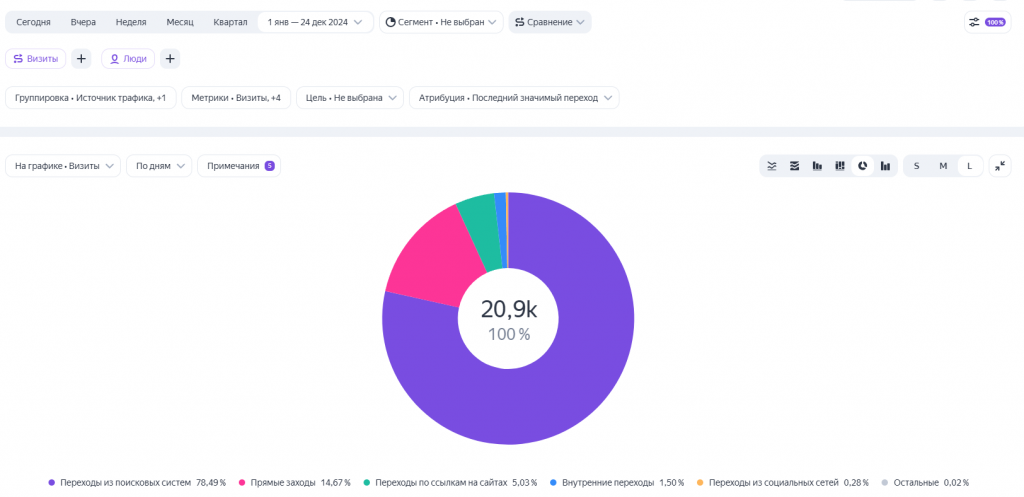Viewport: 1024px width, 497px height.
Task: Open the Сравнение dropdown
Action: coord(550,22)
